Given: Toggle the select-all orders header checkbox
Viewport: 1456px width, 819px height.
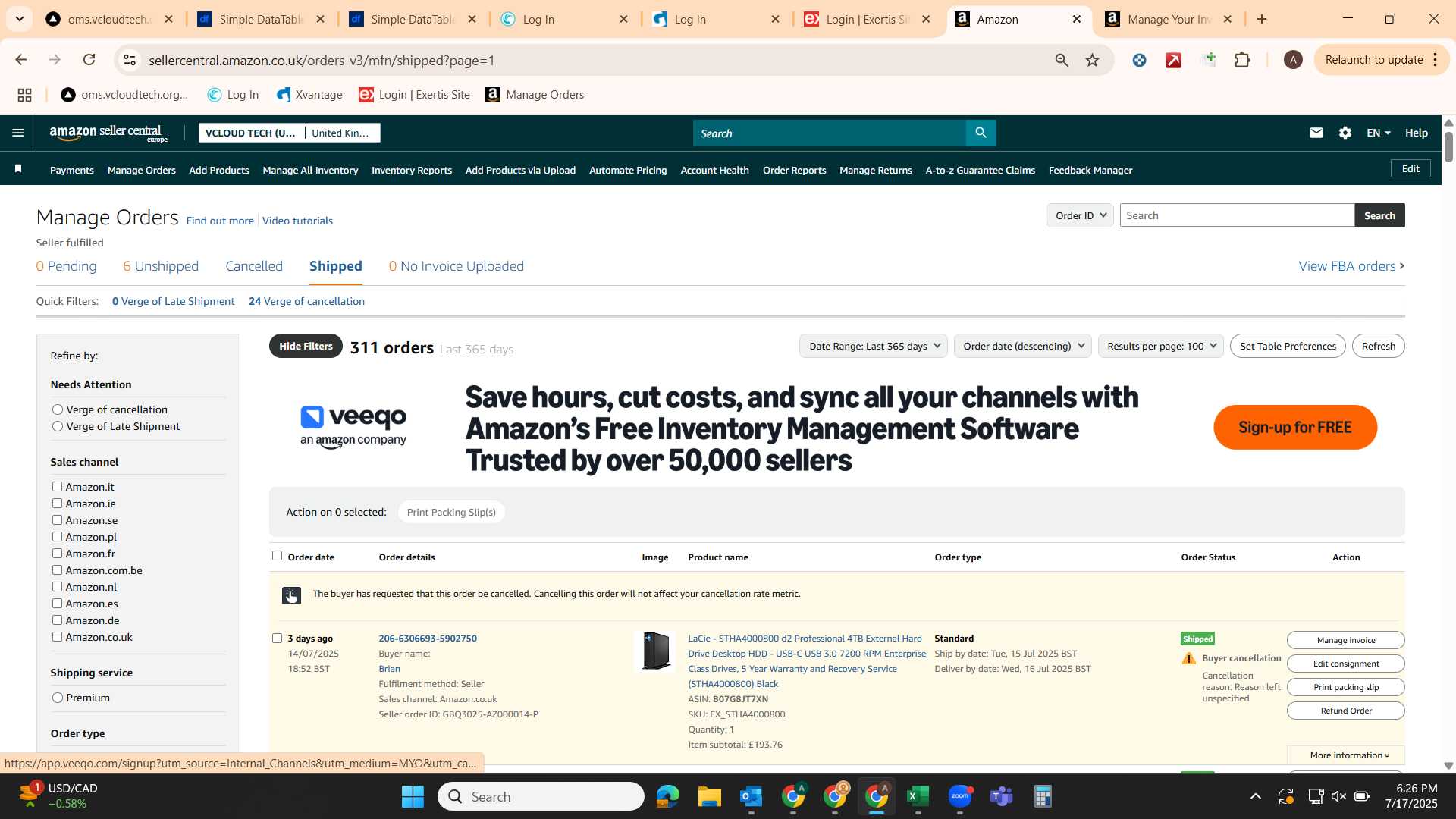Looking at the screenshot, I should tap(278, 556).
